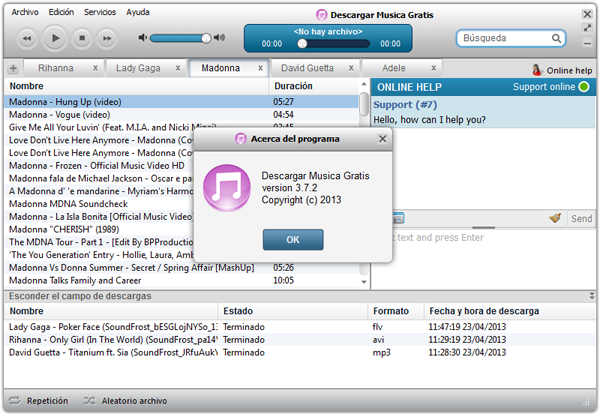Close the Lady Gaga tab
The image size is (600, 415).
(x=178, y=68)
